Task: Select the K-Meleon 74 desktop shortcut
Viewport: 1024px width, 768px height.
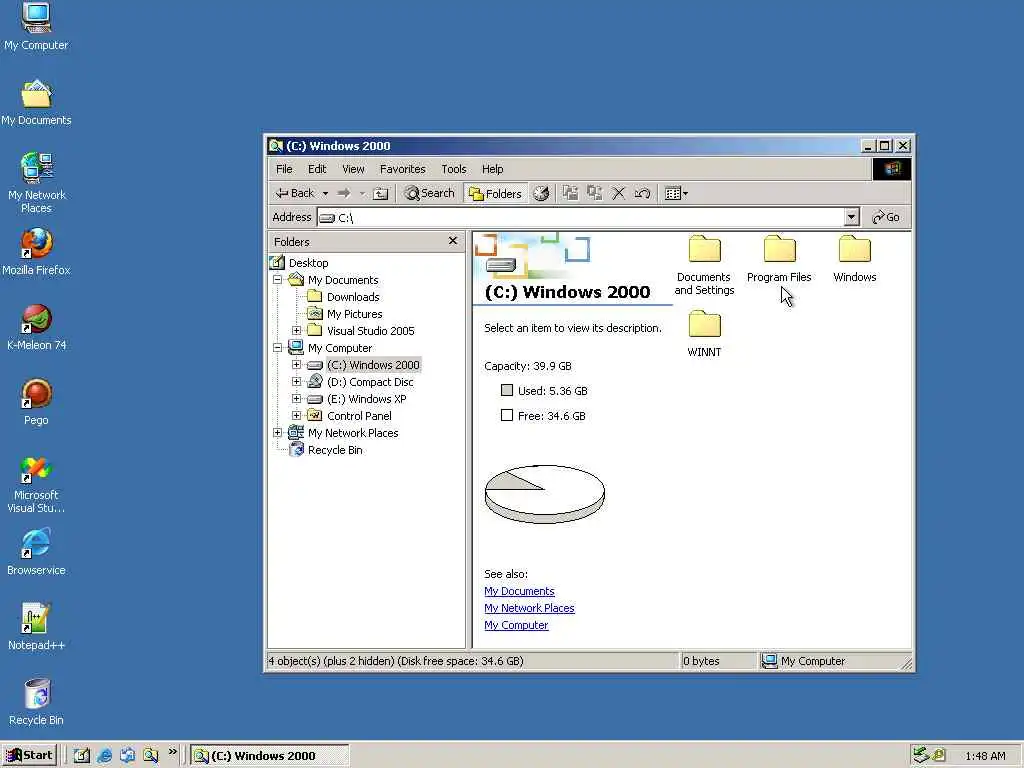Action: [36, 327]
